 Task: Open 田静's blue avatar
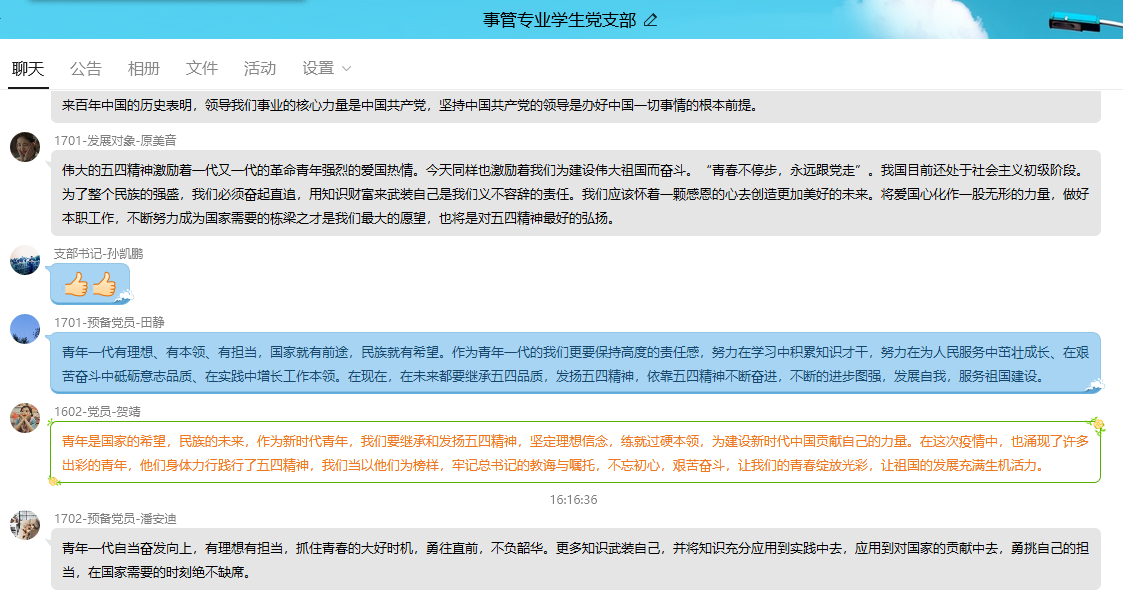(x=25, y=329)
